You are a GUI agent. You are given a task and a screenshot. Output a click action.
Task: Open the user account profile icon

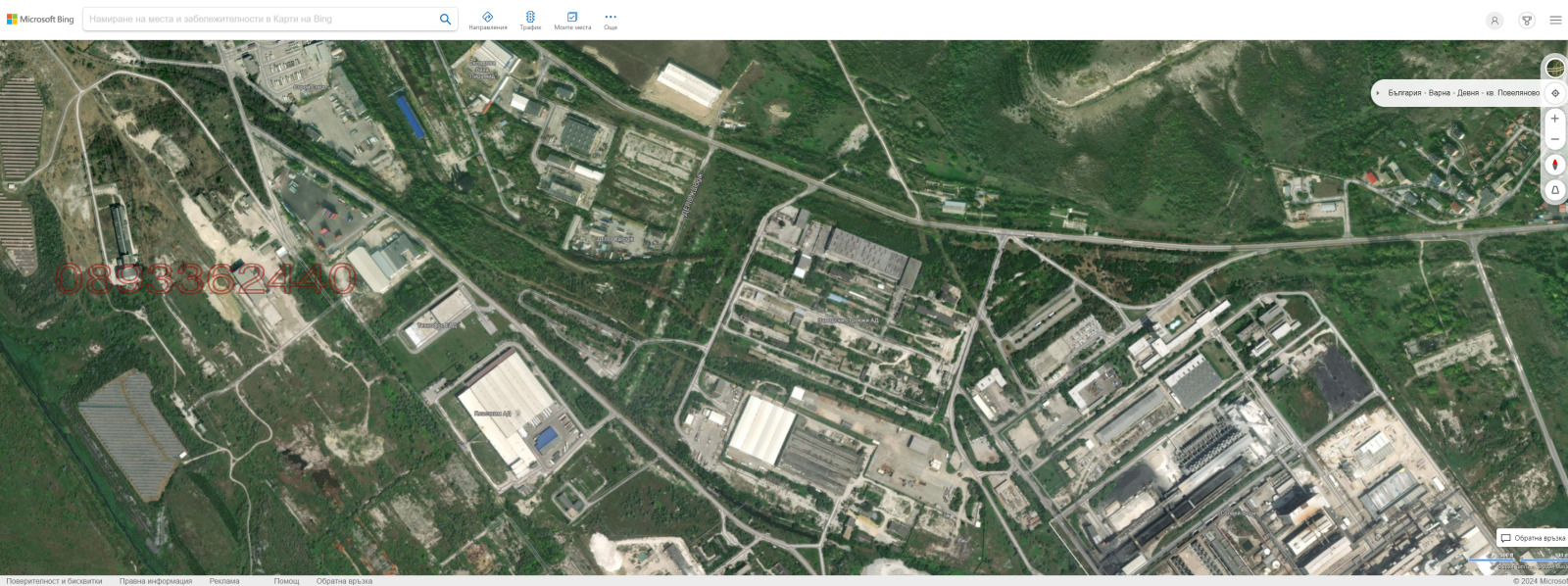pyautogui.click(x=1494, y=21)
